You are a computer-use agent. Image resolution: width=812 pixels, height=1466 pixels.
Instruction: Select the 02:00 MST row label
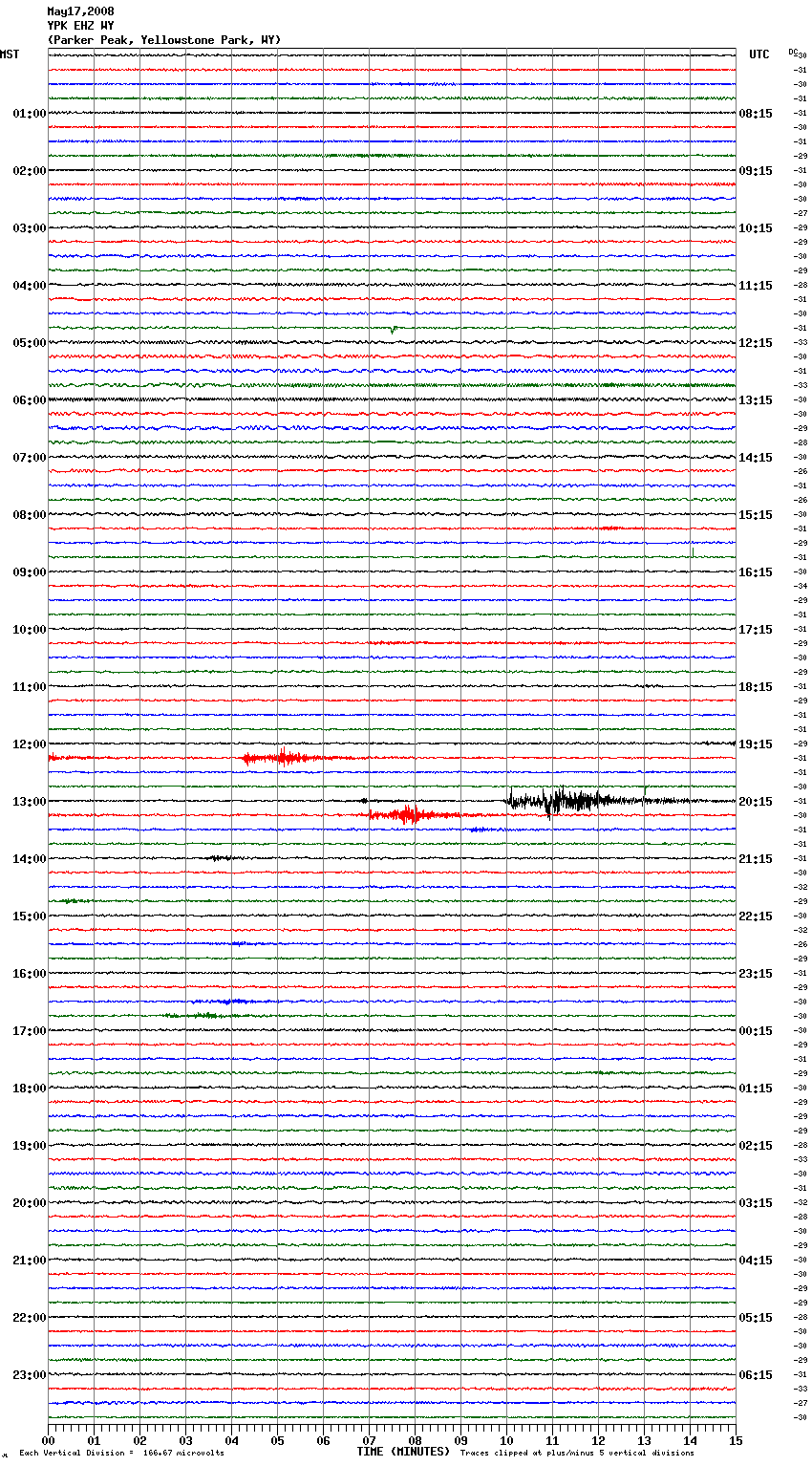coord(30,171)
